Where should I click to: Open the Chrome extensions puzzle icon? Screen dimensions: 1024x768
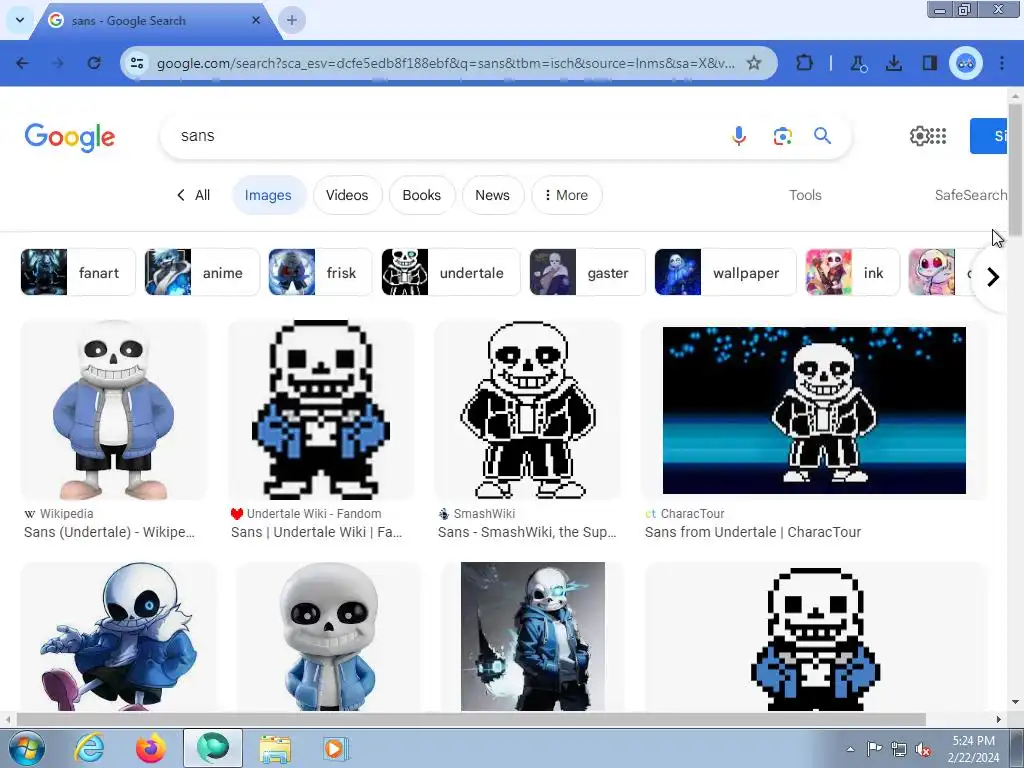tap(805, 63)
